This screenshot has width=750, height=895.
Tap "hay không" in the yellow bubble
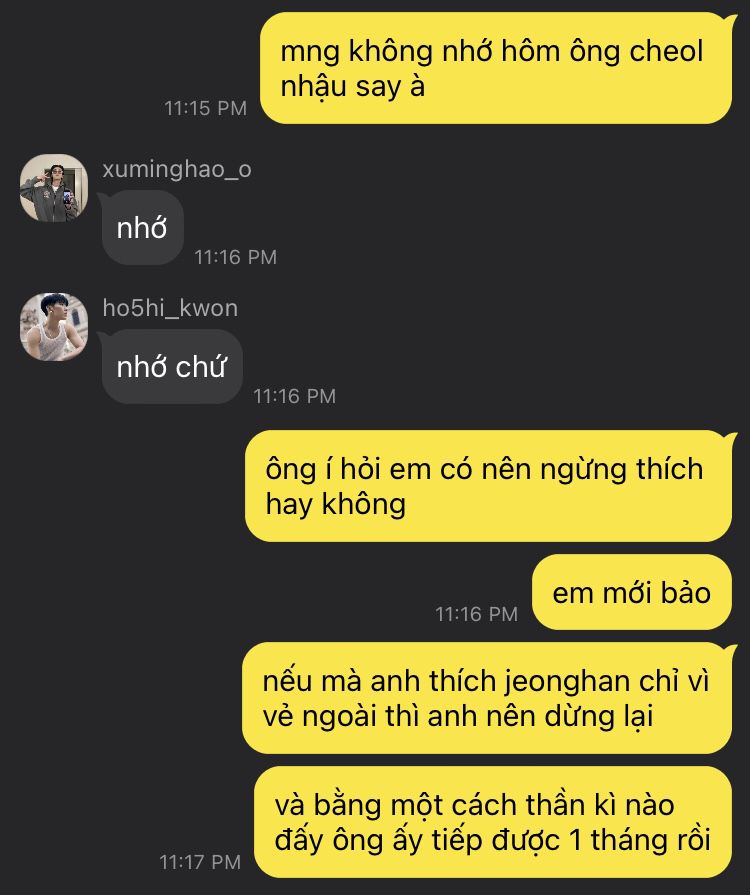tap(336, 504)
